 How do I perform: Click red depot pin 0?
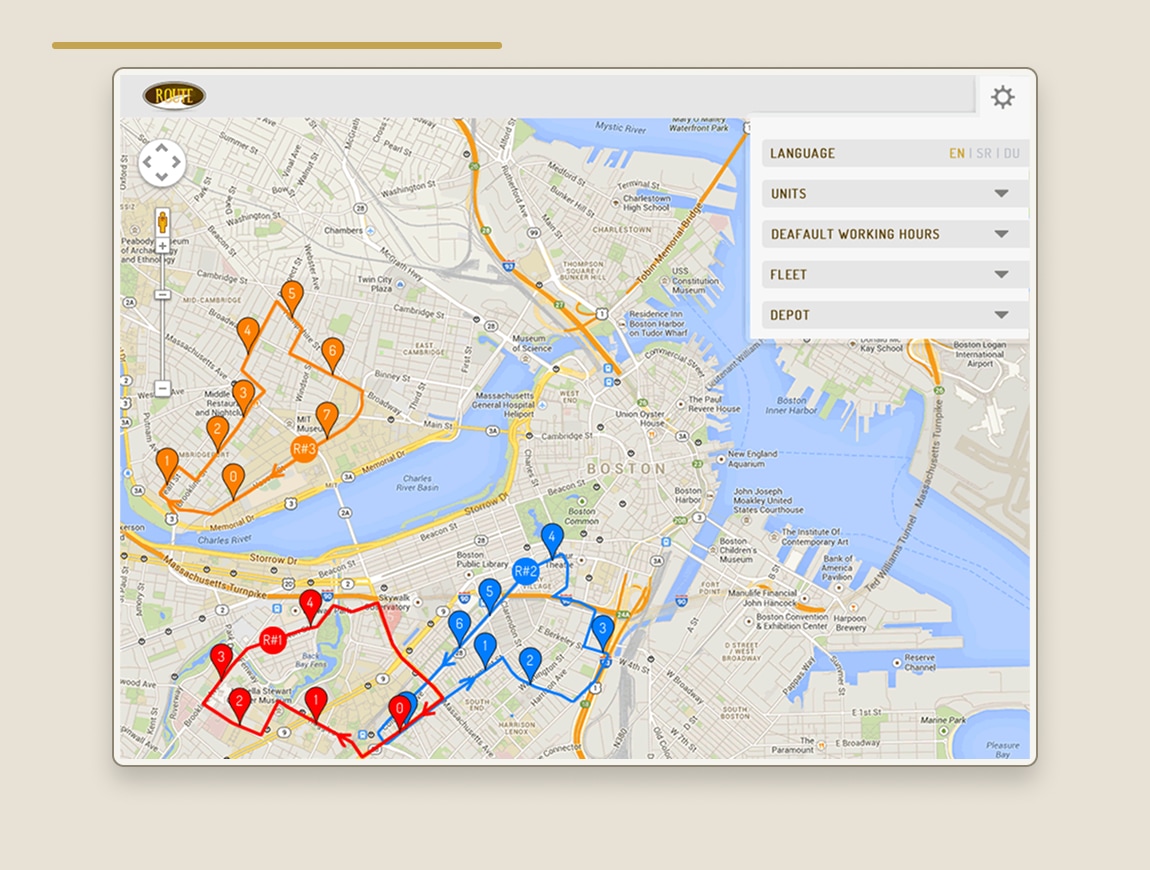point(399,711)
